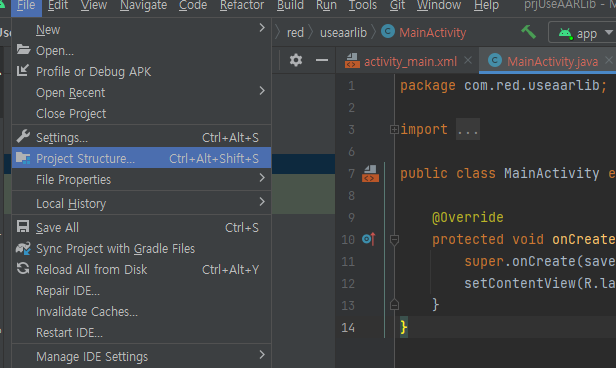This screenshot has height=368, width=616.
Task: Open the Code menu
Action: (x=193, y=5)
